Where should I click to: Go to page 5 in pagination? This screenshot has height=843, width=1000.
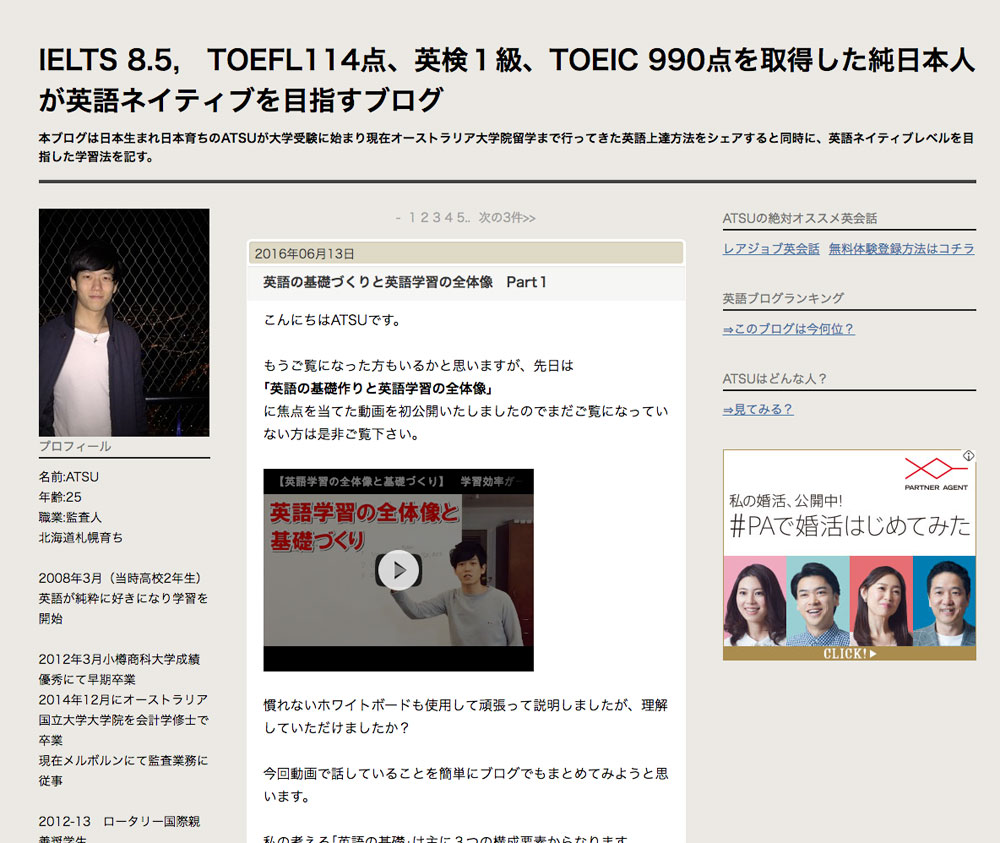click(x=460, y=218)
